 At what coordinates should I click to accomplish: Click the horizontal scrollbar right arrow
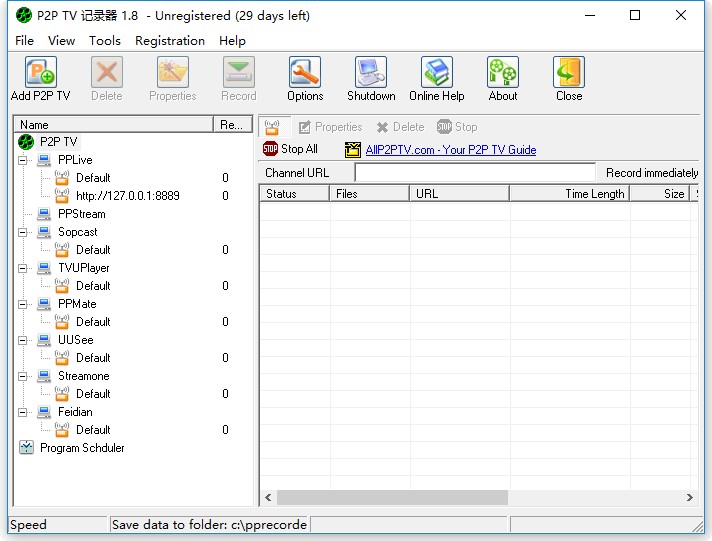(689, 497)
